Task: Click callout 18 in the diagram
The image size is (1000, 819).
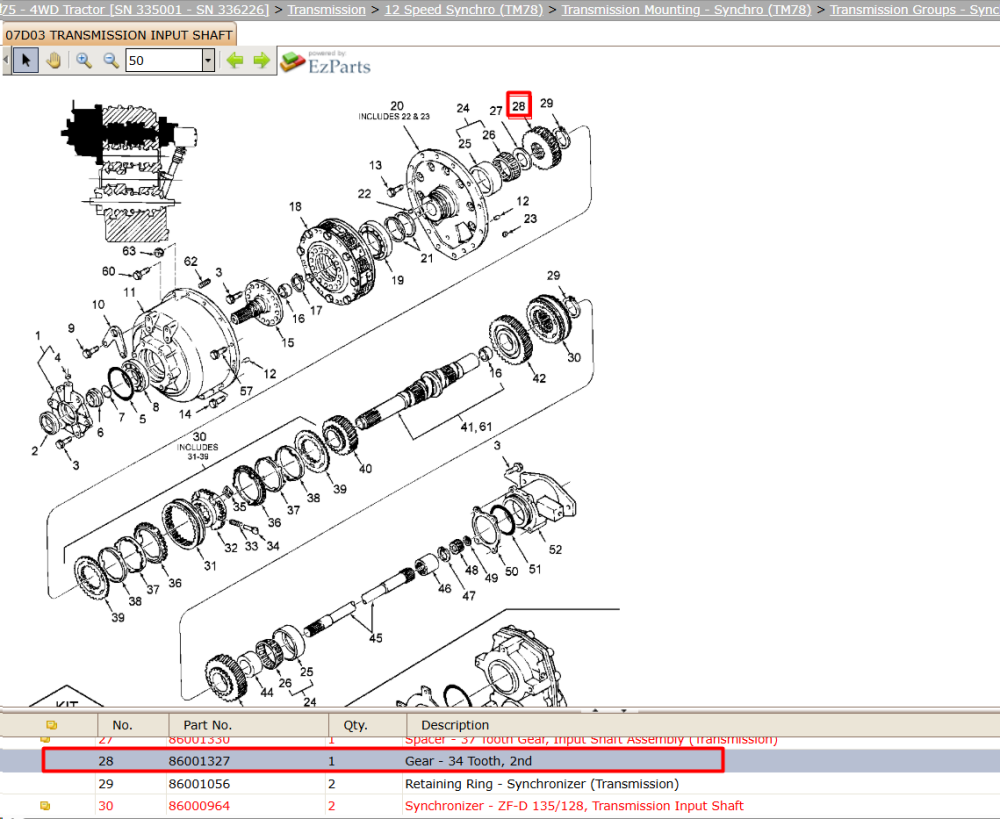Action: [x=295, y=207]
